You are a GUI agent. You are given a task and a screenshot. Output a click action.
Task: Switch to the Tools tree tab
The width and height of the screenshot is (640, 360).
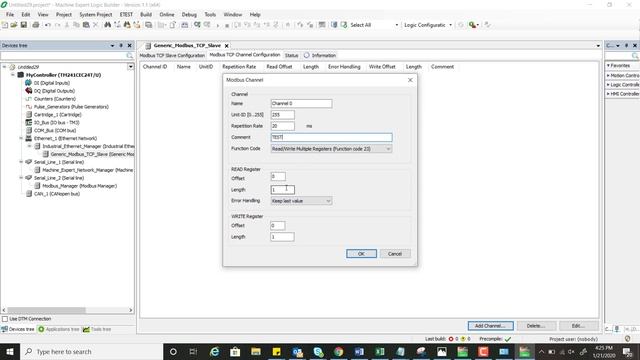[x=97, y=329]
